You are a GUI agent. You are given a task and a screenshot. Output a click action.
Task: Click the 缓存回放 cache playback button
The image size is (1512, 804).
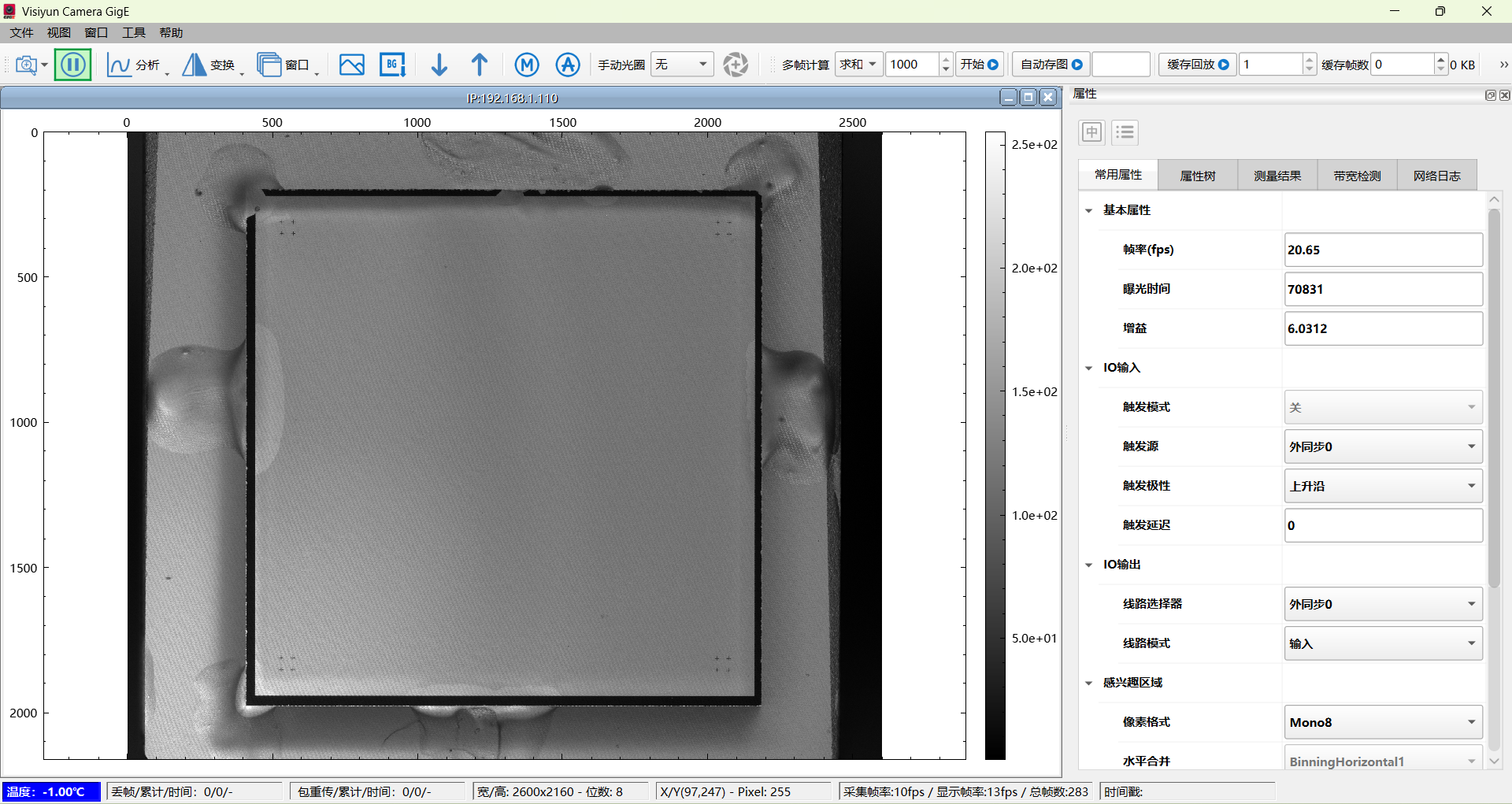(x=1198, y=65)
